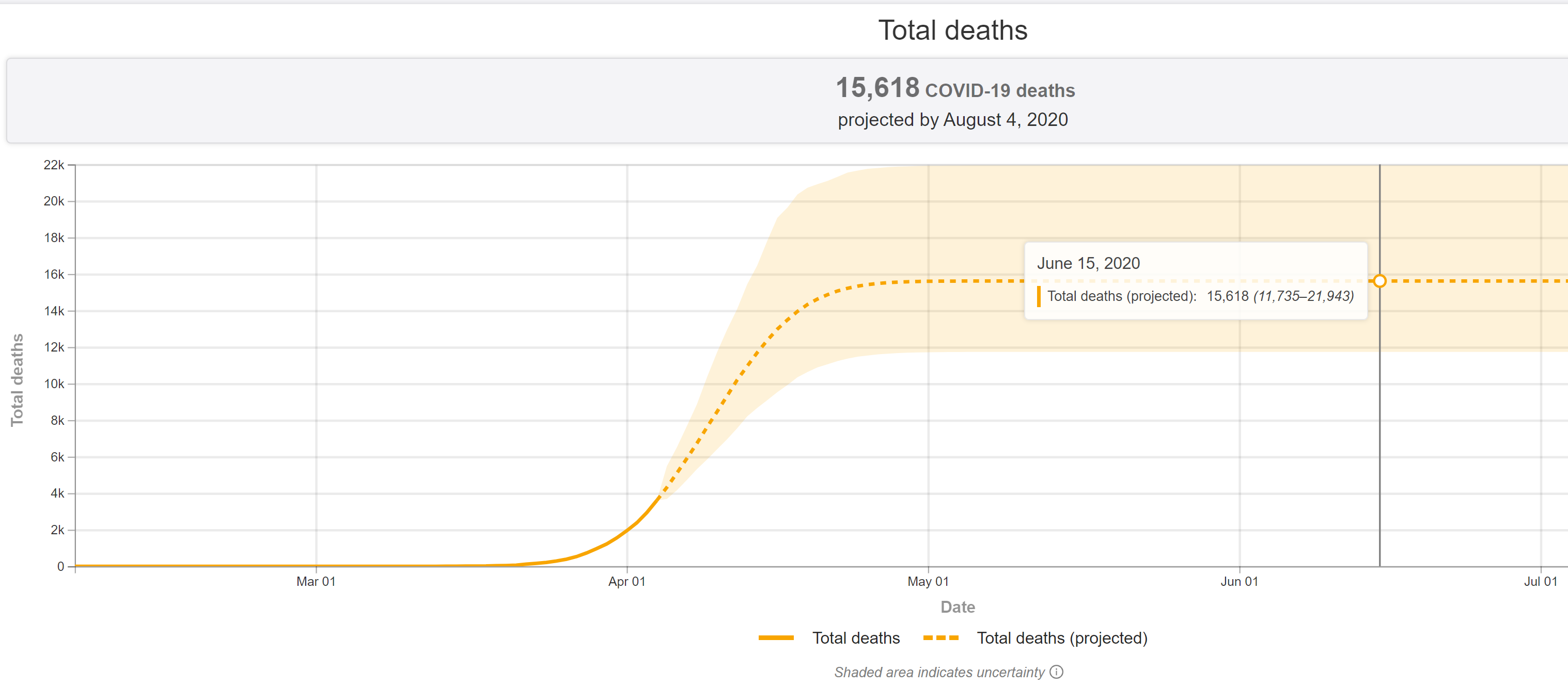The height and width of the screenshot is (686, 1568).
Task: Click the dashed orange legend line swatch
Action: pyautogui.click(x=941, y=638)
